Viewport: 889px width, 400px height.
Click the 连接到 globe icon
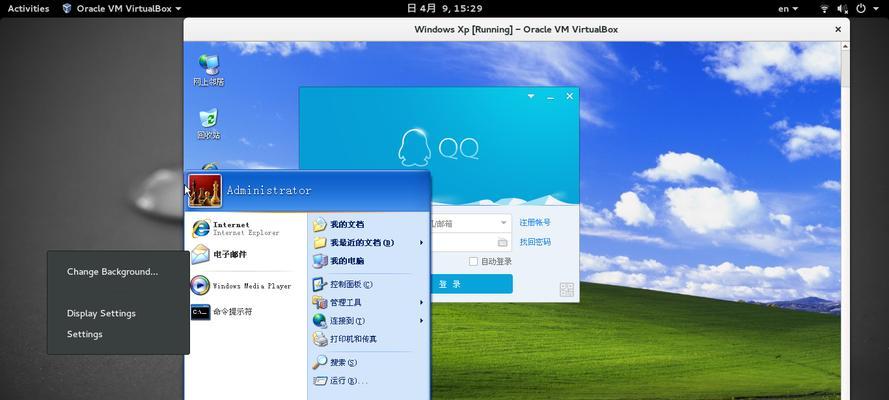[320, 321]
